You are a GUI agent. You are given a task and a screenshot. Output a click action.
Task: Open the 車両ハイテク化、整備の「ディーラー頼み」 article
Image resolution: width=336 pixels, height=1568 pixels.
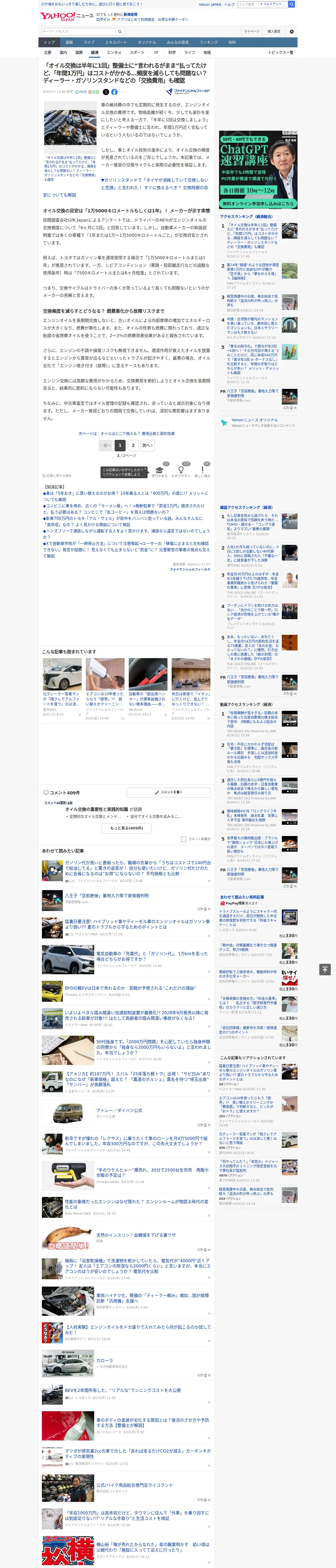pyautogui.click(x=153, y=1298)
